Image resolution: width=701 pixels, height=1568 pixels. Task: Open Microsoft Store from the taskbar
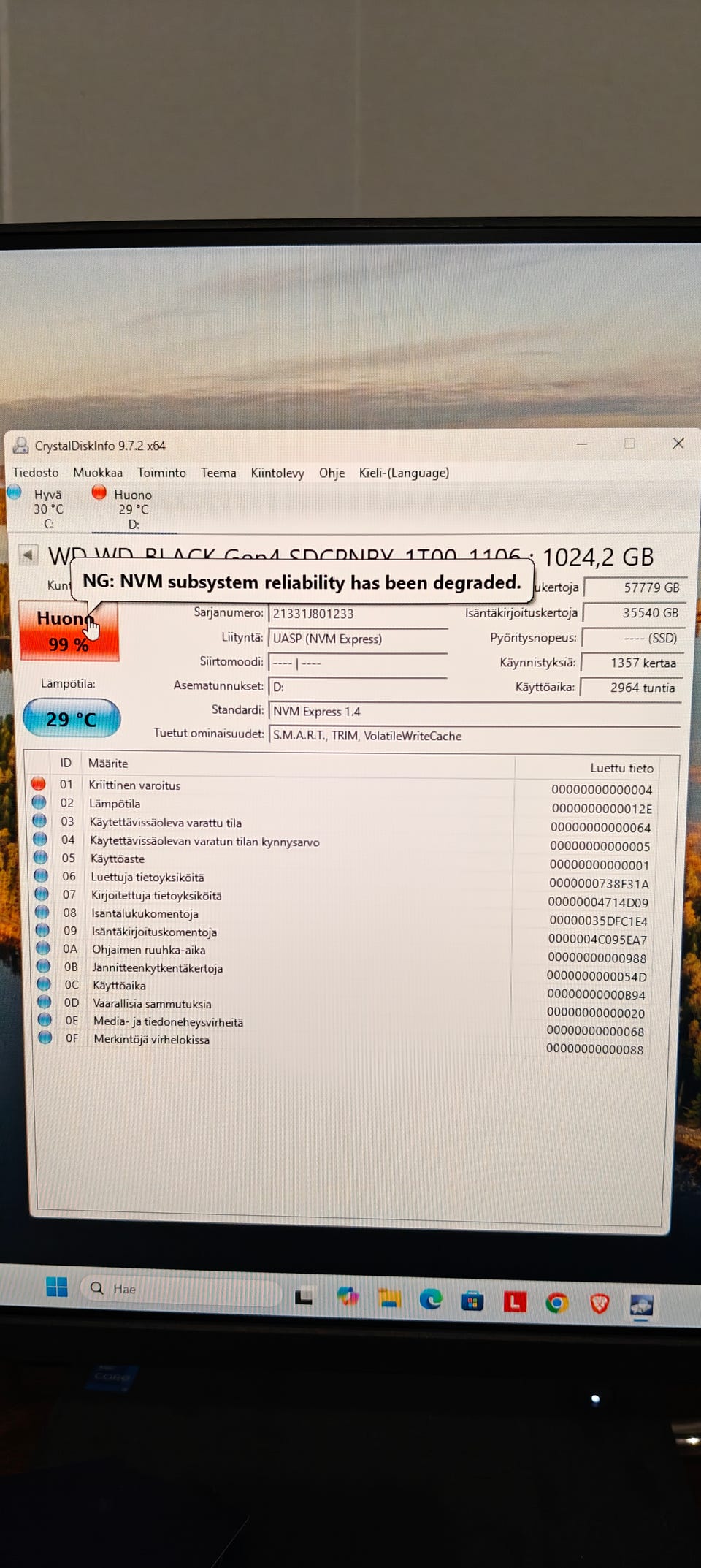[472, 1301]
